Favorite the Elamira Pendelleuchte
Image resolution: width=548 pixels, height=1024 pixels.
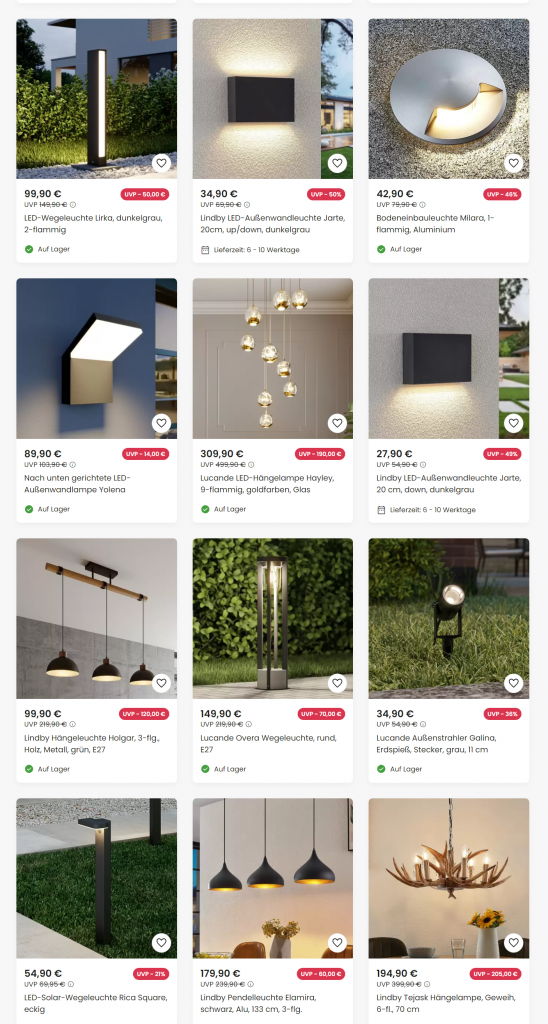click(337, 943)
